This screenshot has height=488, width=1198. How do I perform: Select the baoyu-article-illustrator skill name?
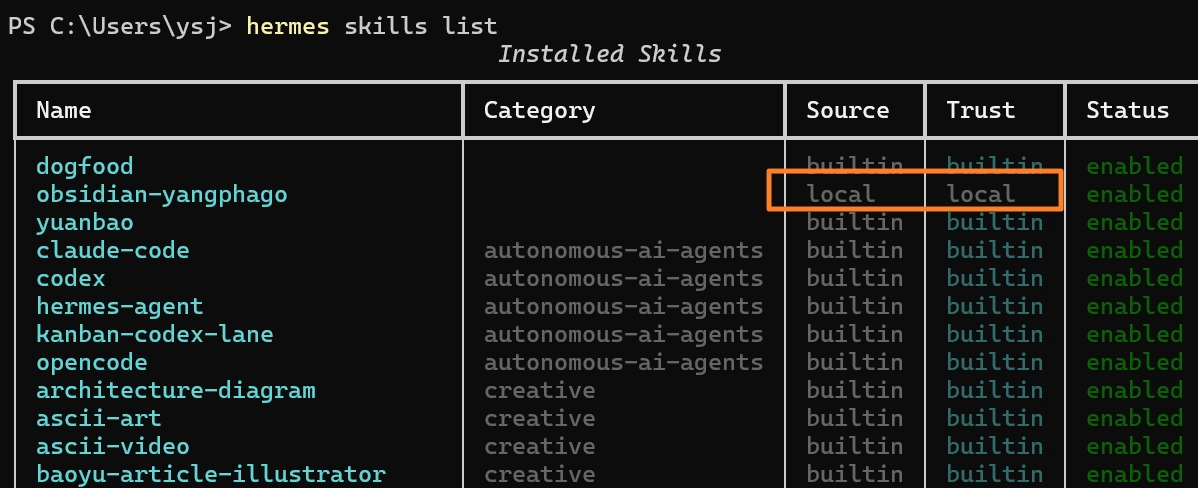pos(211,474)
